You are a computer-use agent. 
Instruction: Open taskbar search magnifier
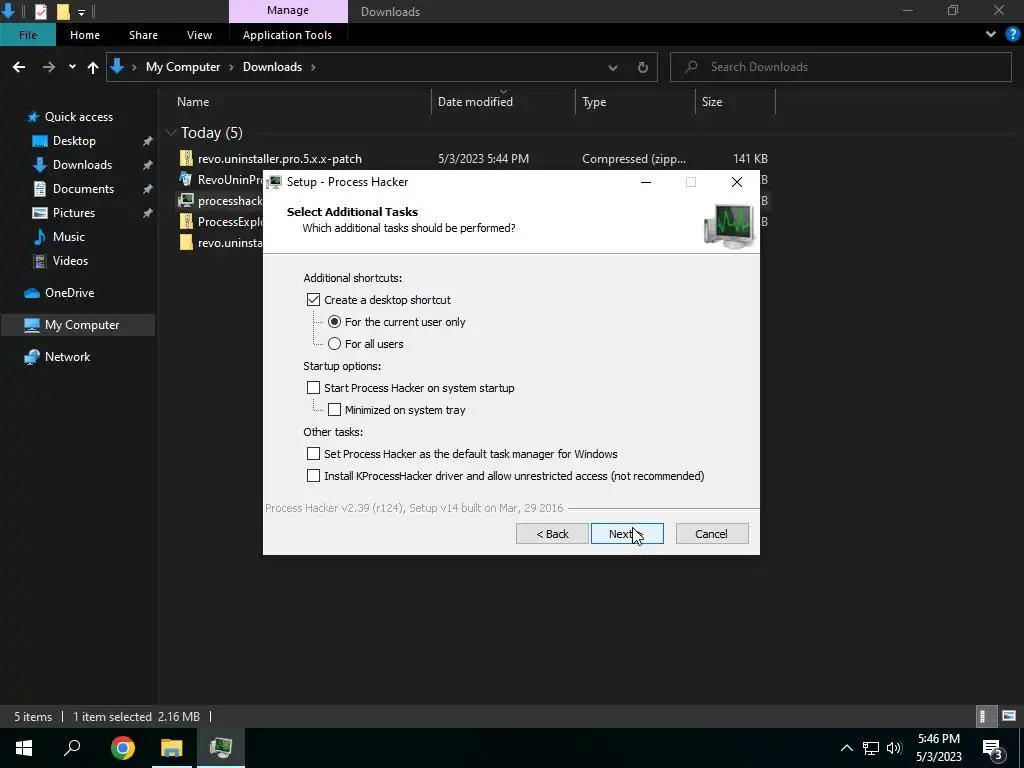click(x=72, y=748)
